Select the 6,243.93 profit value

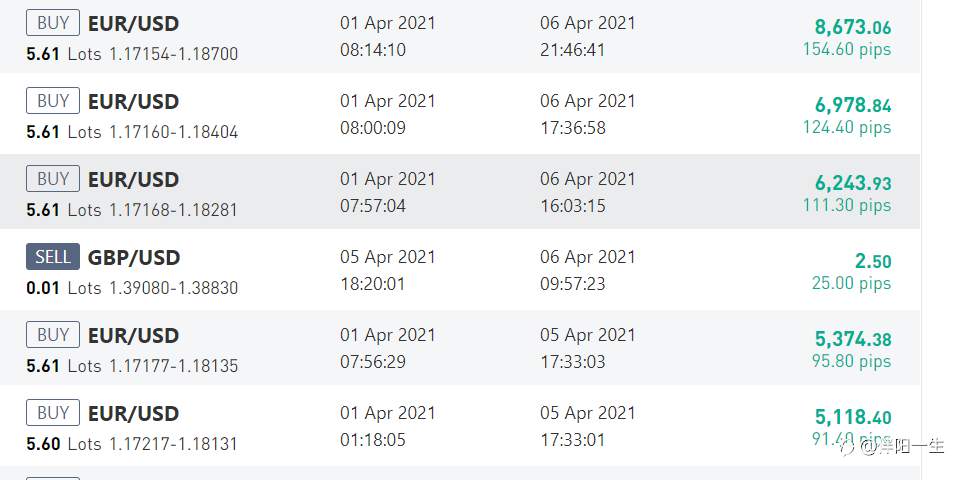coord(853,183)
